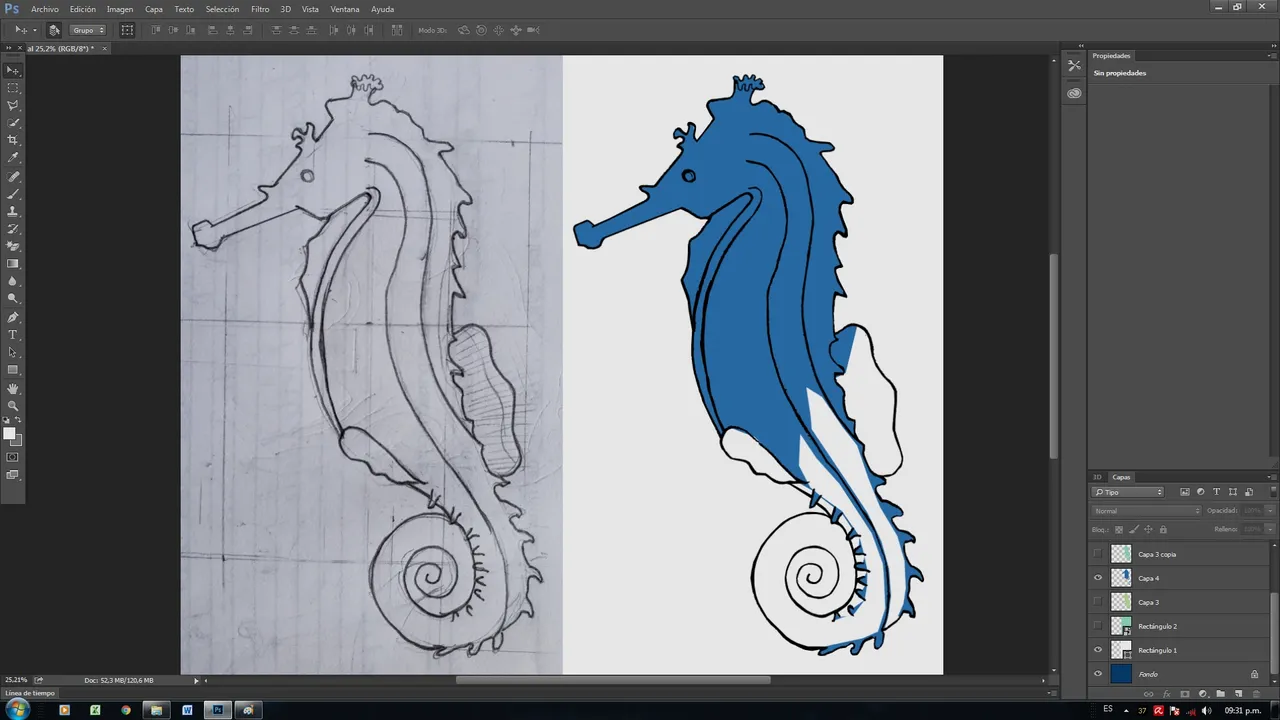Image resolution: width=1280 pixels, height=720 pixels.
Task: Select the Hand tool
Action: click(x=13, y=388)
